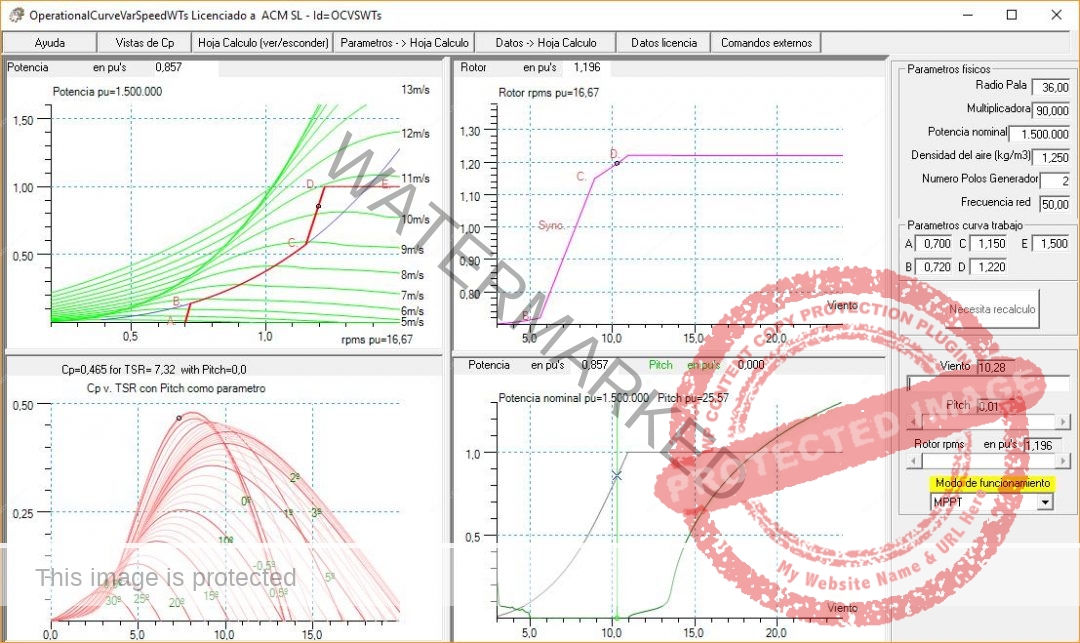The image size is (1080, 643).
Task: Click the application icon in title bar
Action: tap(15, 15)
